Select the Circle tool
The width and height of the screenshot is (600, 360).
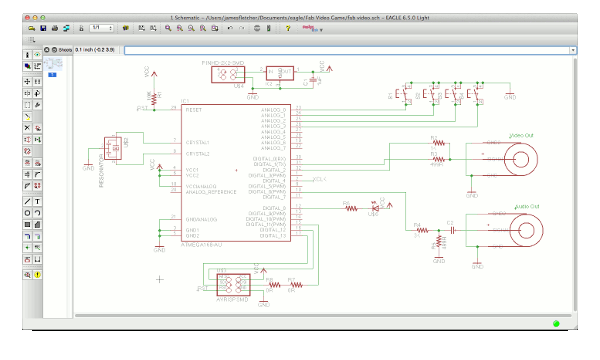pos(27,213)
